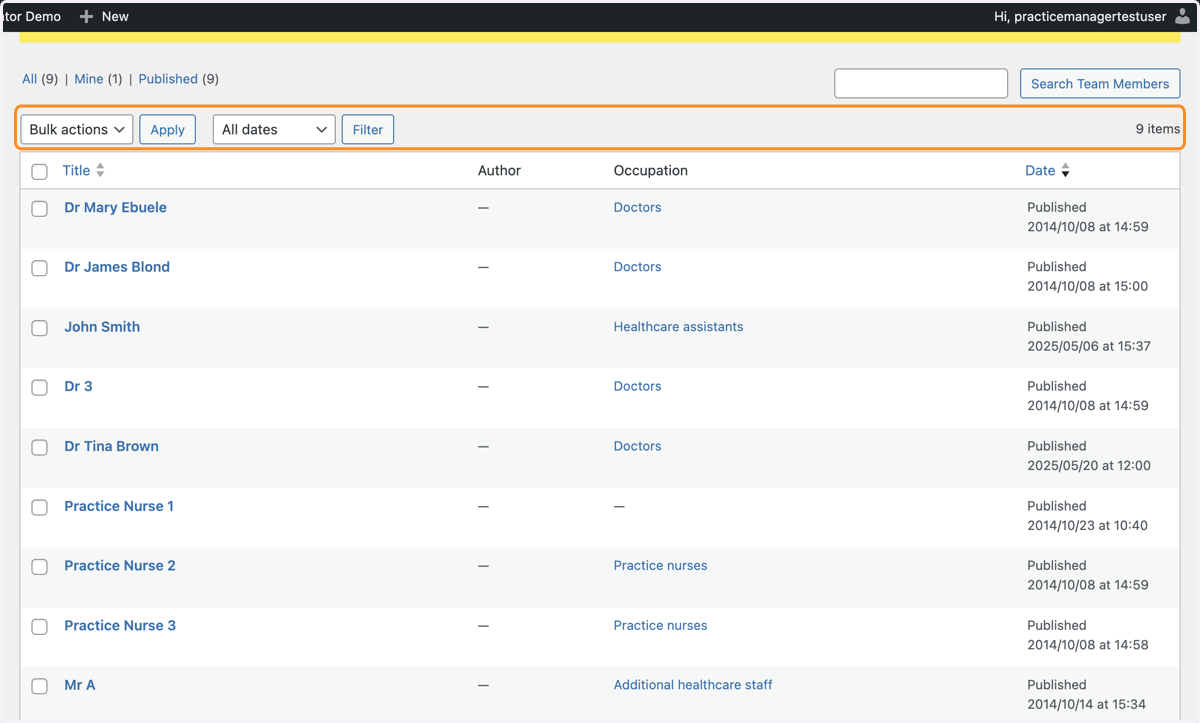Open the John Smith entry
This screenshot has width=1200, height=723.
point(102,327)
